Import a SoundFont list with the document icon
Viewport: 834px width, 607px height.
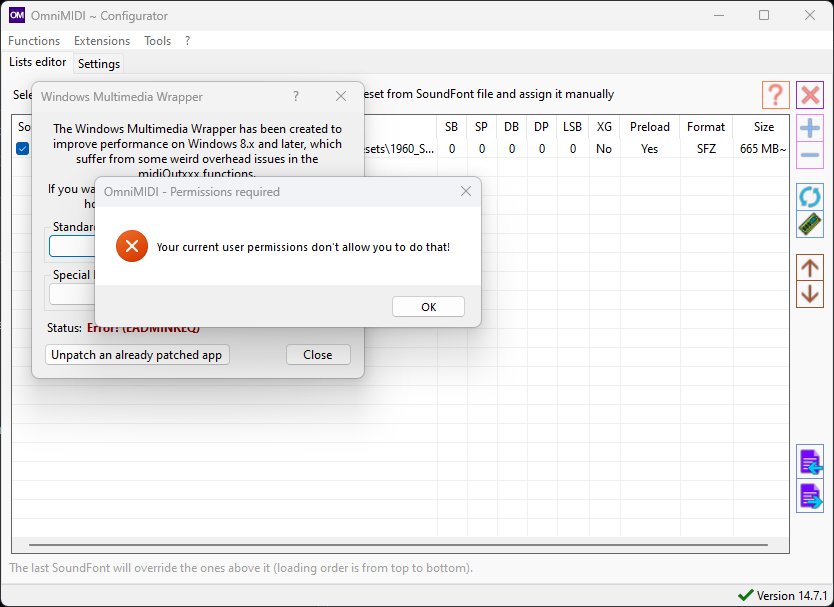tap(810, 462)
